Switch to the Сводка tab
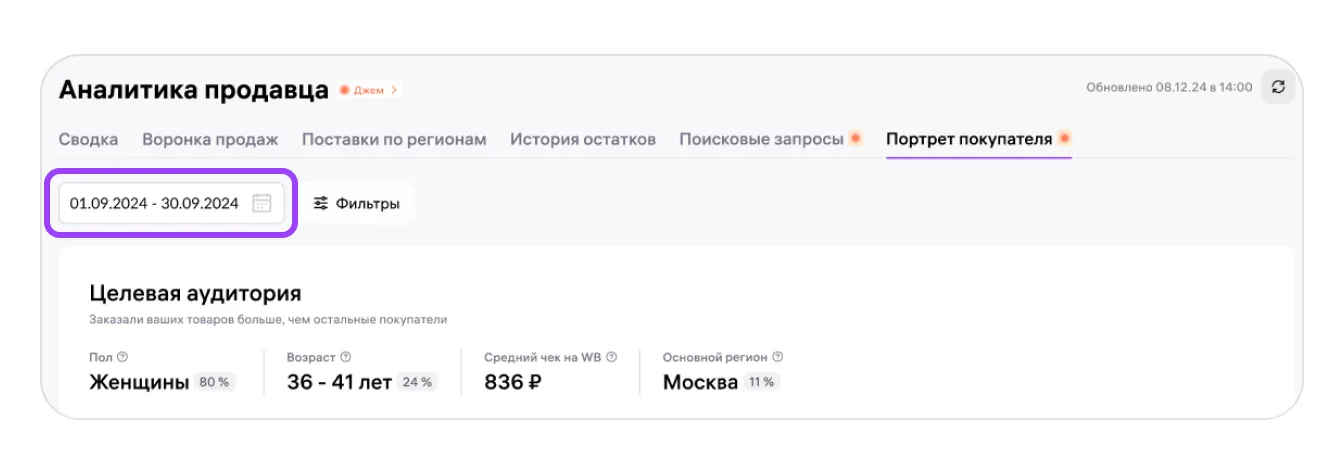The image size is (1344, 474). [88, 140]
